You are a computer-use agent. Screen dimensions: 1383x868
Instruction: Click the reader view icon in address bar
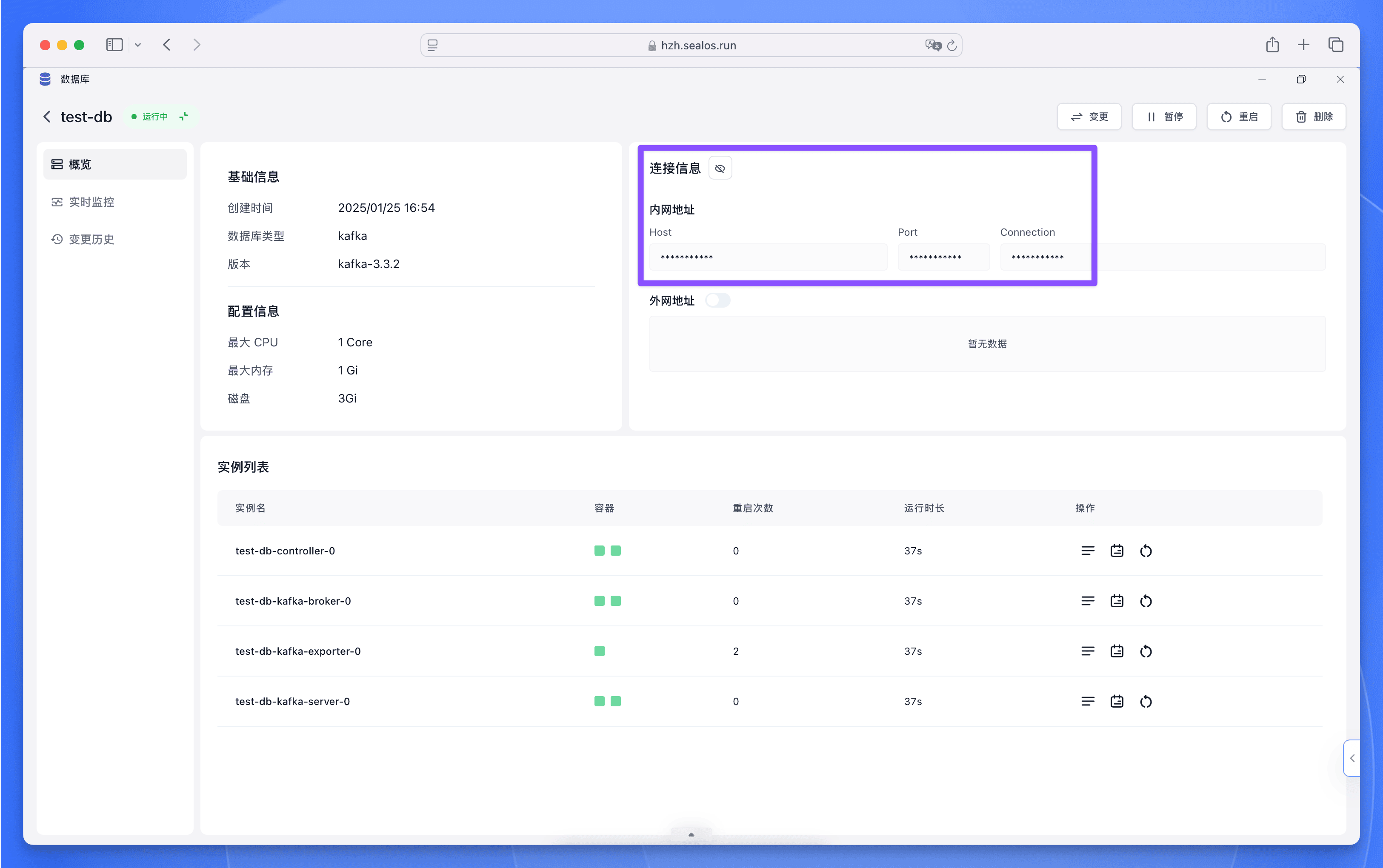click(433, 46)
